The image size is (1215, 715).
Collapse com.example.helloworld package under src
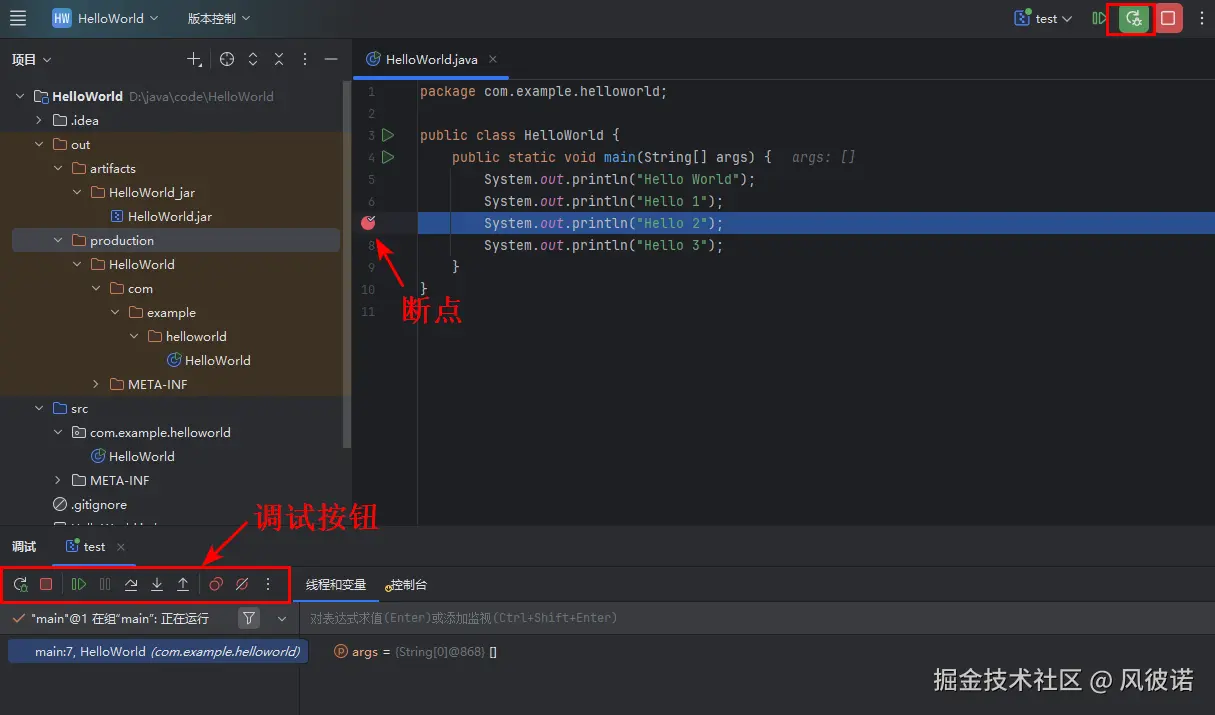59,432
